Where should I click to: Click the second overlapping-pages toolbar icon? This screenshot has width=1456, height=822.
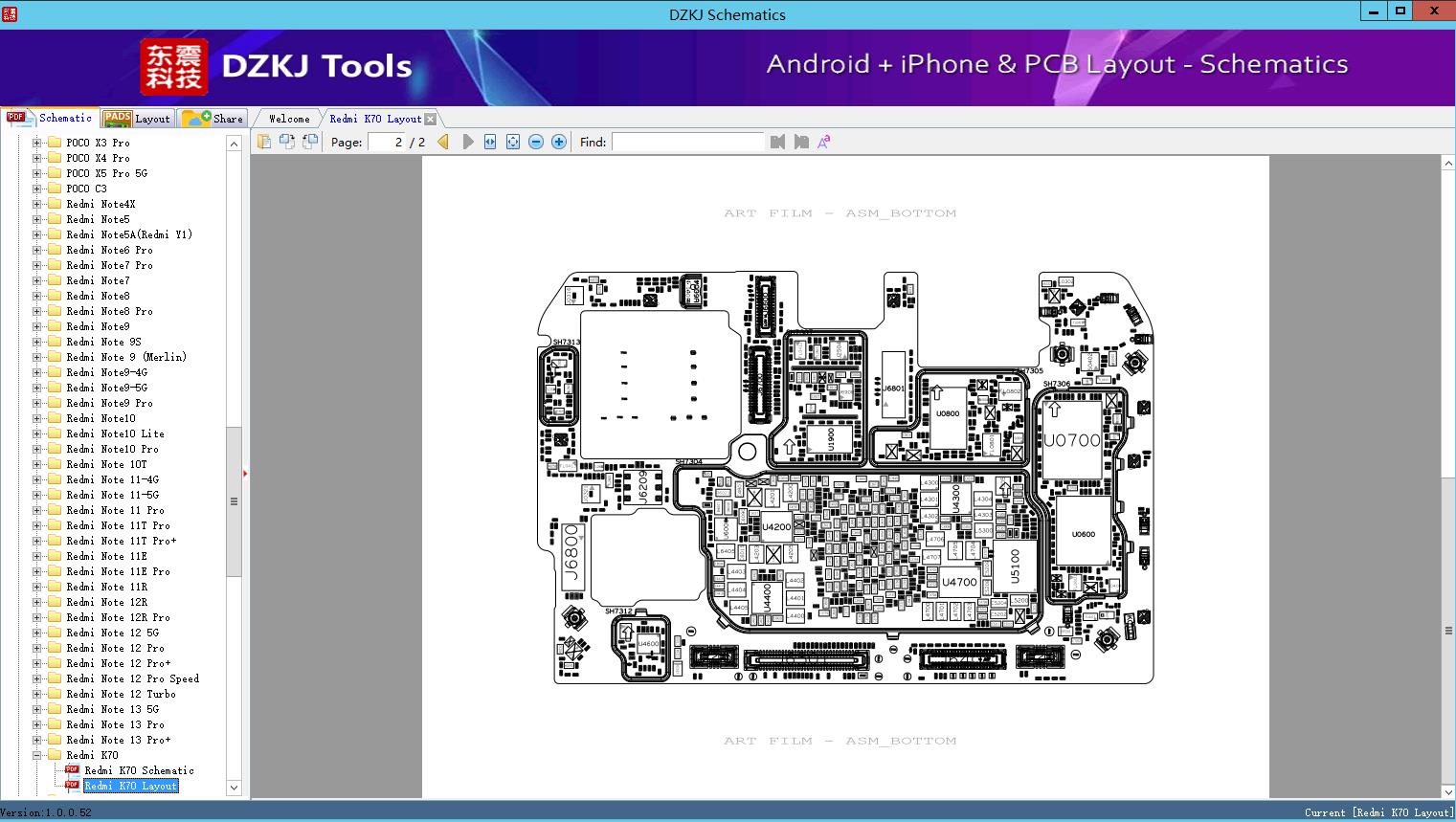[286, 142]
